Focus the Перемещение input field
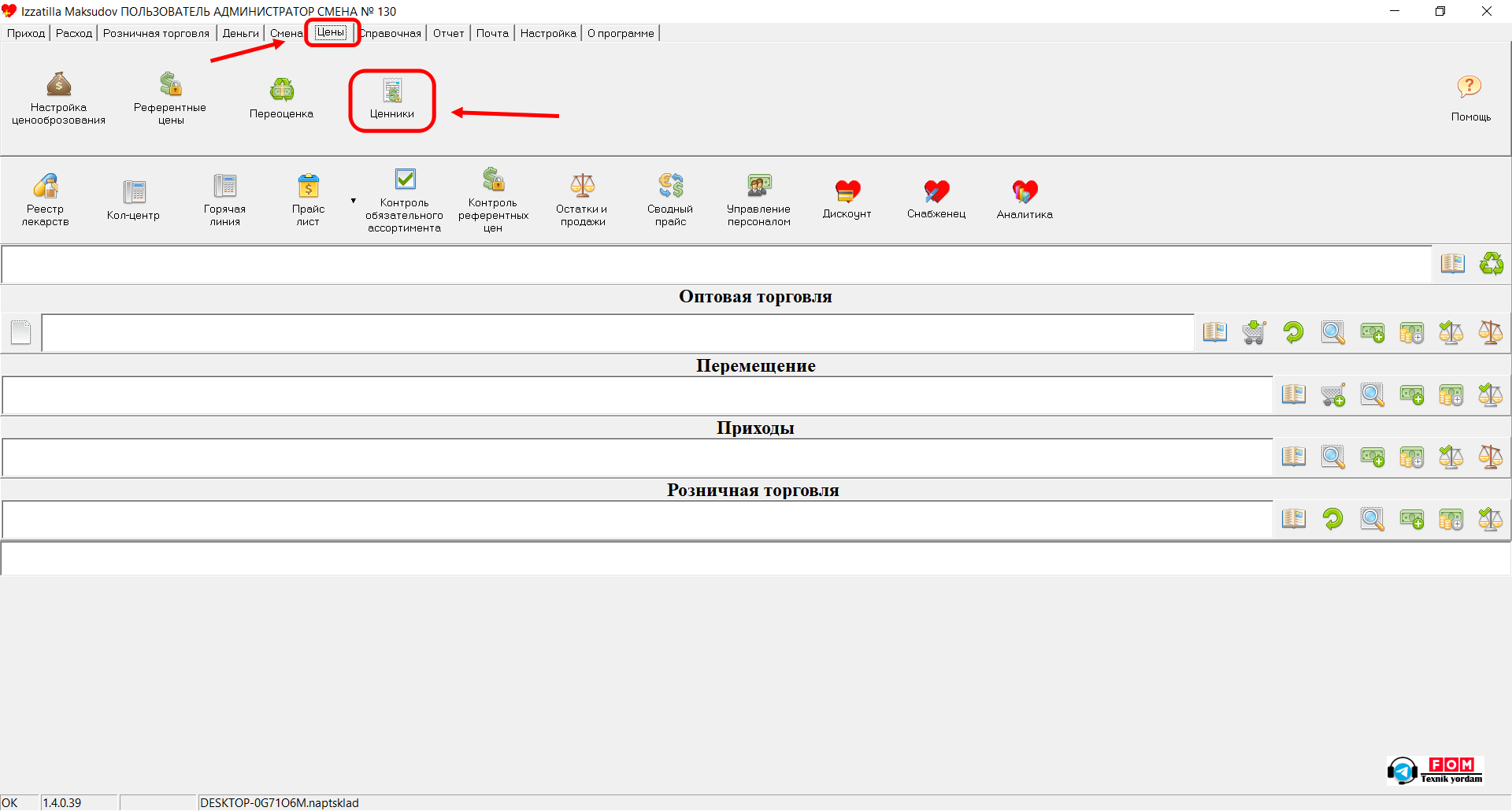This screenshot has width=1512, height=811. tap(638, 395)
